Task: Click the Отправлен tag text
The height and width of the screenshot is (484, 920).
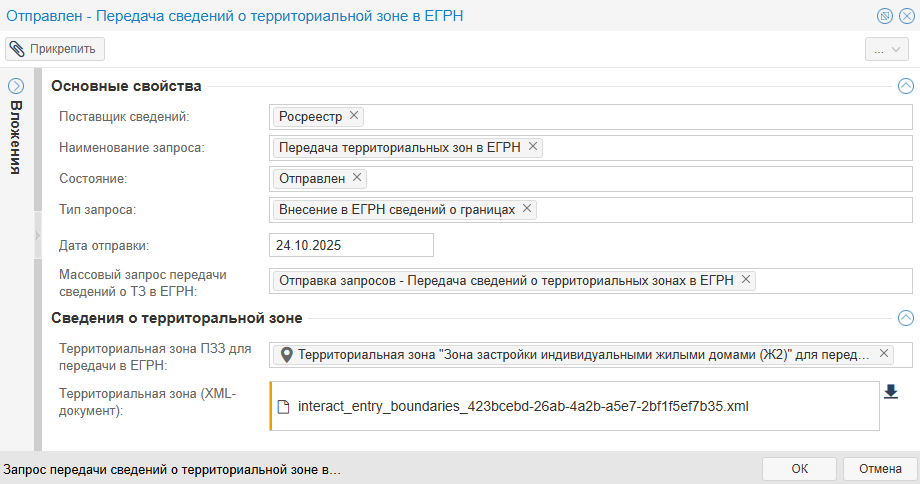Action: click(312, 179)
